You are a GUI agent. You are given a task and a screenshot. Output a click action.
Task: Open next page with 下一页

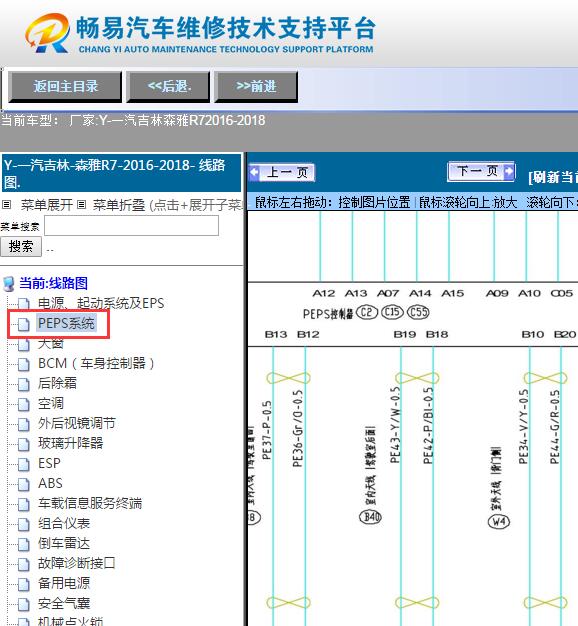tap(481, 172)
